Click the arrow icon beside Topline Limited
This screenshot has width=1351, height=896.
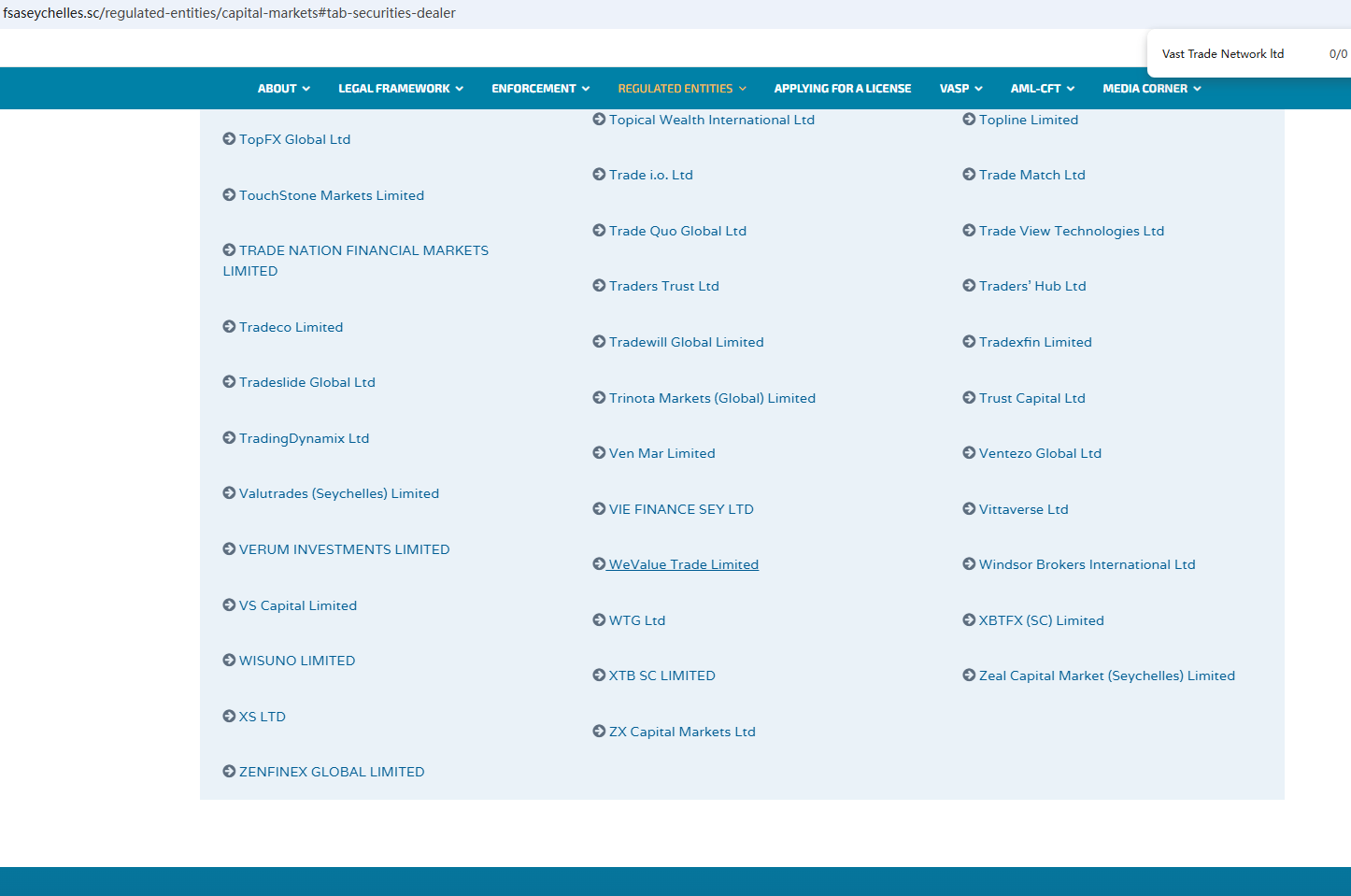[969, 120]
